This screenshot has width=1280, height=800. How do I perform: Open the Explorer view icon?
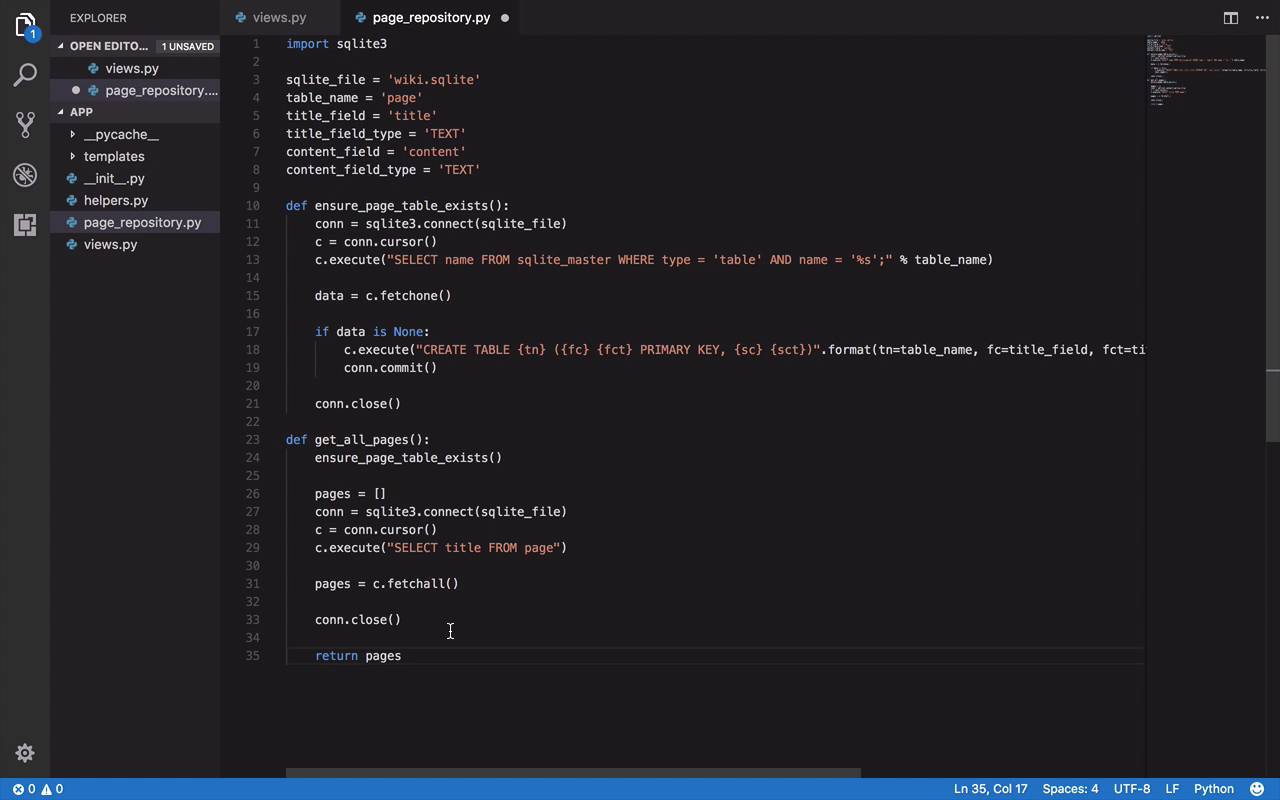pyautogui.click(x=25, y=25)
